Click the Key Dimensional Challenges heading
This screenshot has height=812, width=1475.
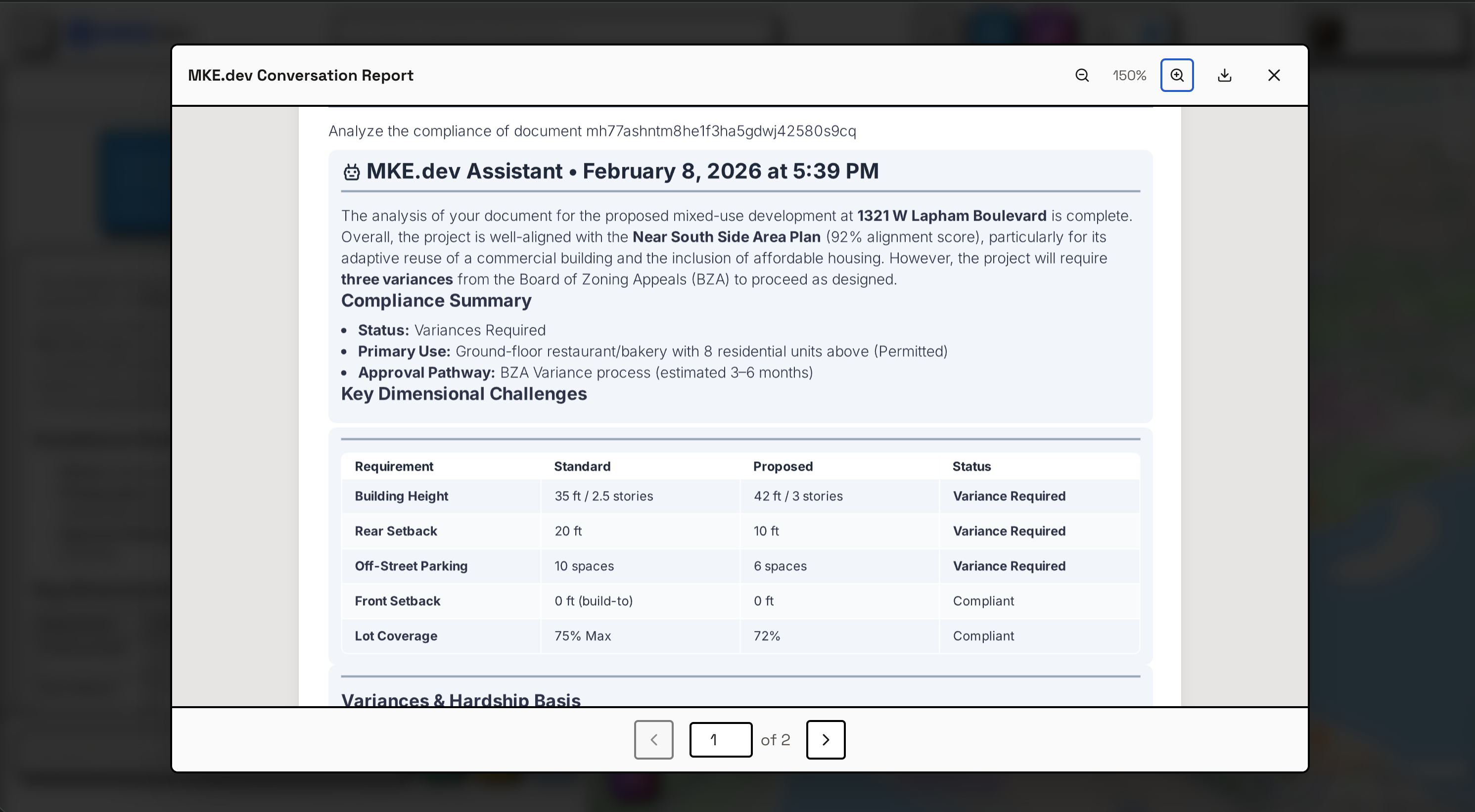pyautogui.click(x=463, y=394)
